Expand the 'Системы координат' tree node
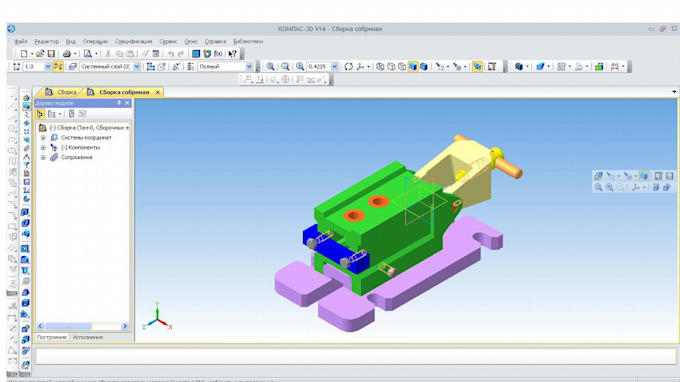Viewport: 680px width, 382px height. point(43,137)
